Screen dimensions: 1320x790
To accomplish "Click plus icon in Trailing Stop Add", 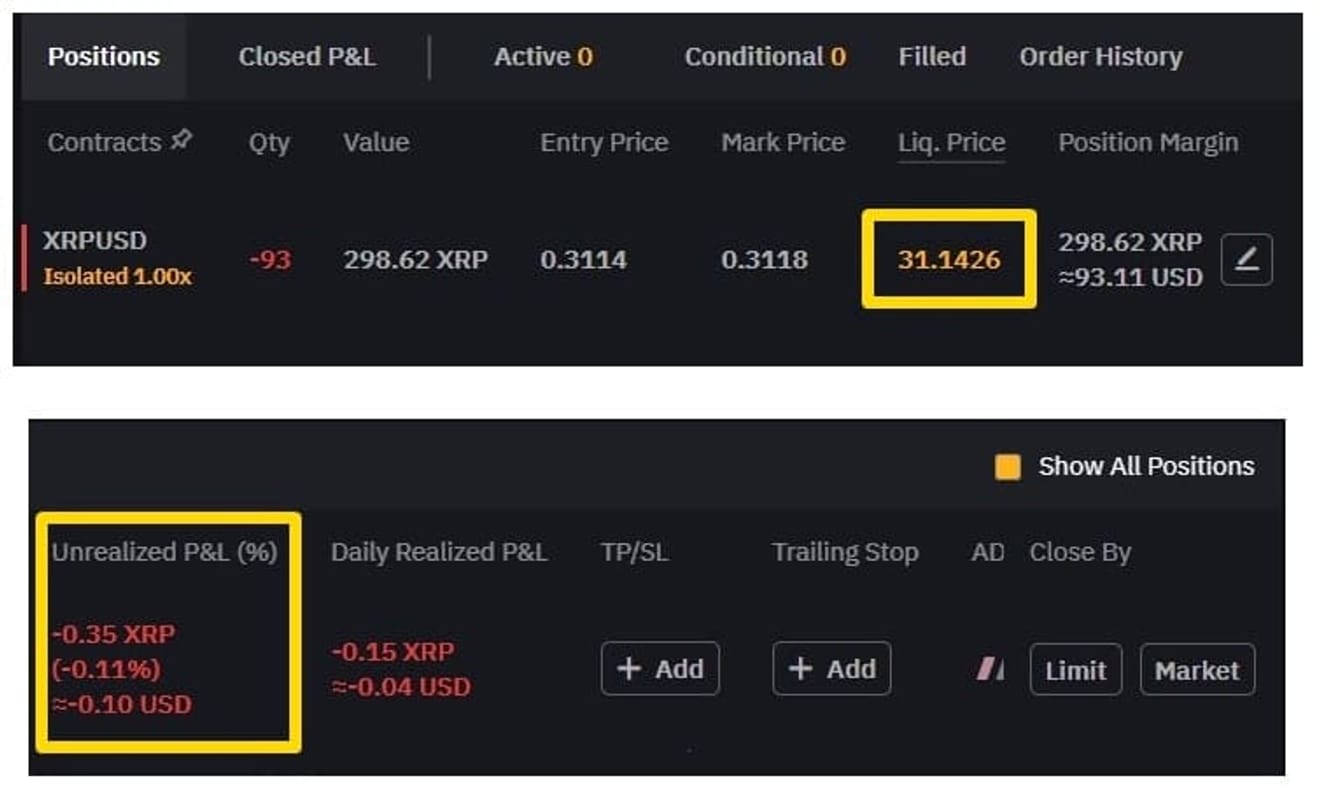I will pyautogui.click(x=801, y=668).
